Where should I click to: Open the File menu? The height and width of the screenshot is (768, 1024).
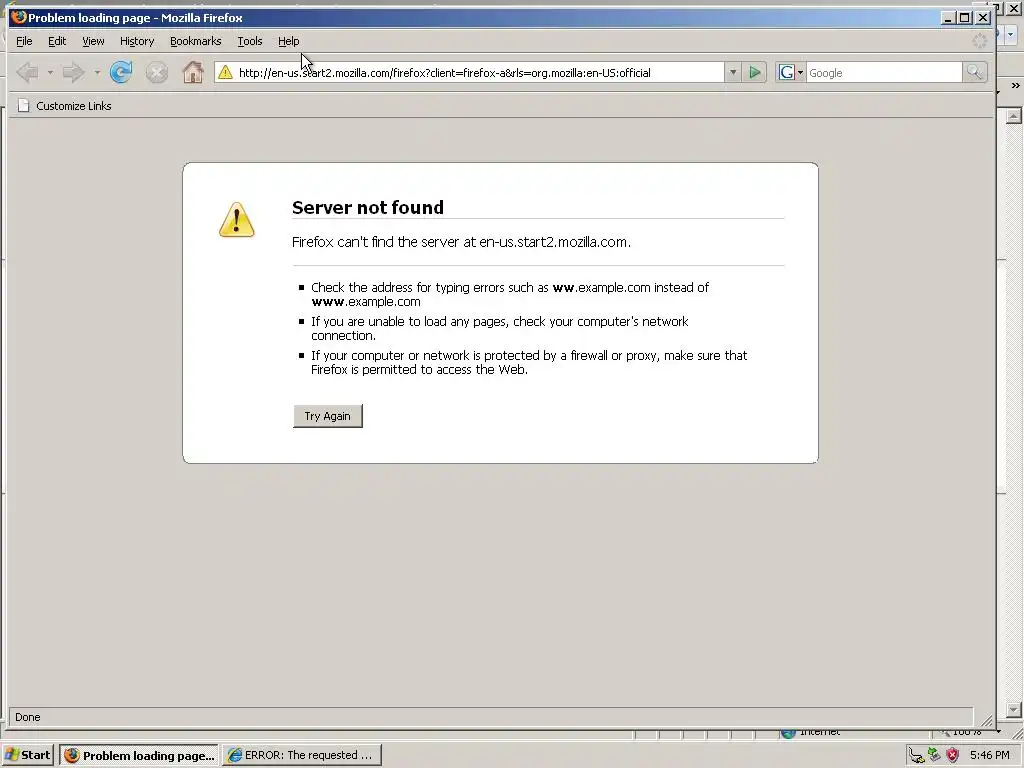[24, 41]
